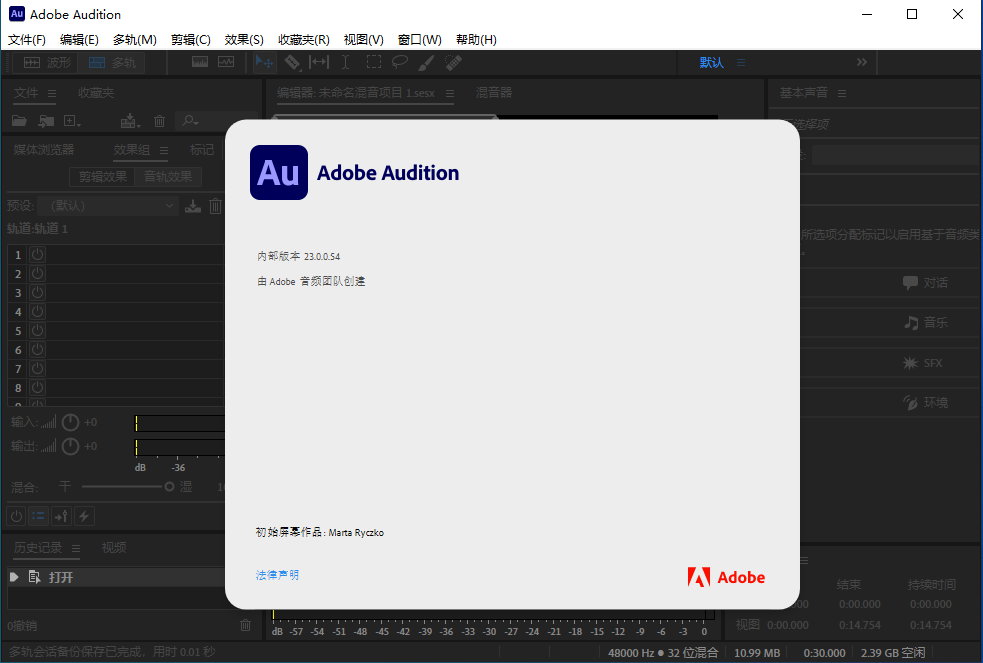Open the 效果(S) menu
This screenshot has width=983, height=663.
(x=244, y=39)
